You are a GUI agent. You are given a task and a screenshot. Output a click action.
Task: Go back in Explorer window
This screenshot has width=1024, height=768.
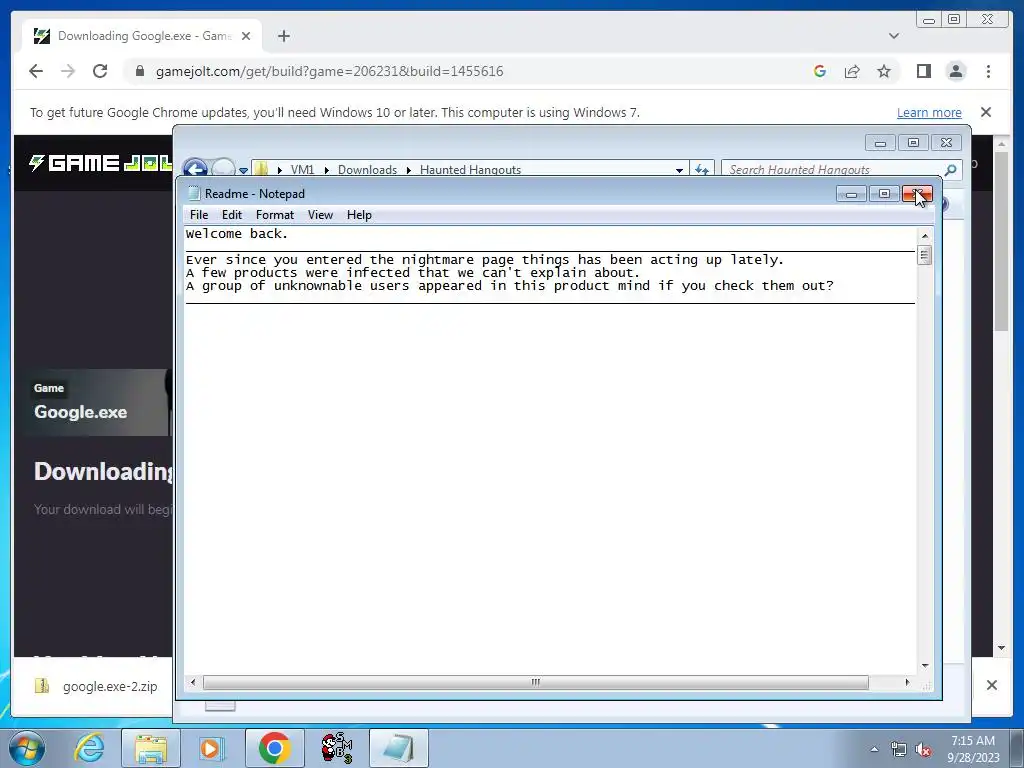(x=195, y=168)
